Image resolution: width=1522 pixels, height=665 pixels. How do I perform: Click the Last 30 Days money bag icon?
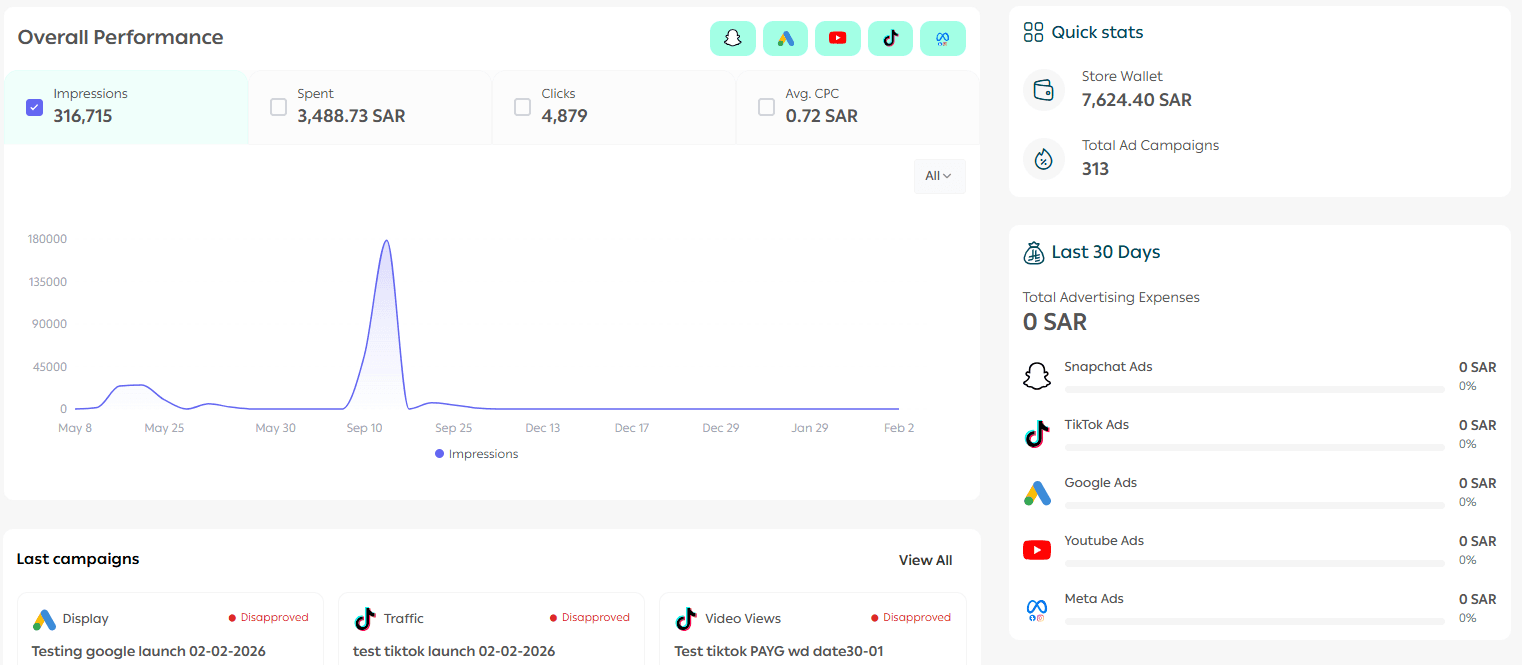1033,253
